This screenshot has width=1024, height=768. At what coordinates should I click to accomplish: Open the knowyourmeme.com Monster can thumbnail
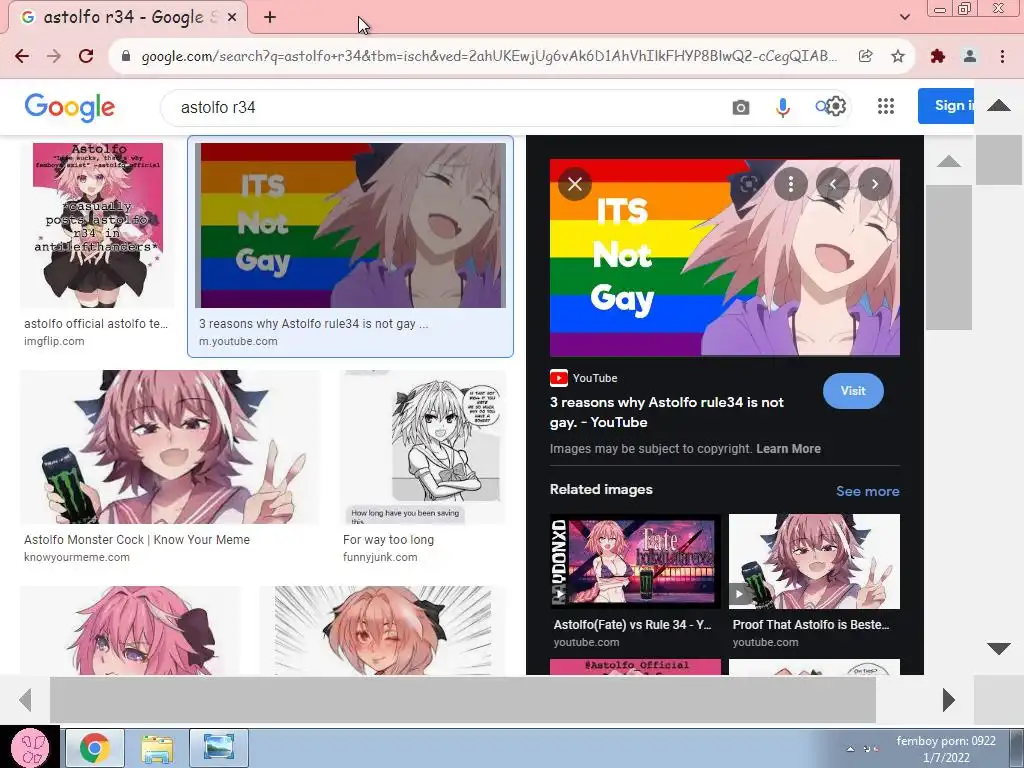[x=170, y=447]
